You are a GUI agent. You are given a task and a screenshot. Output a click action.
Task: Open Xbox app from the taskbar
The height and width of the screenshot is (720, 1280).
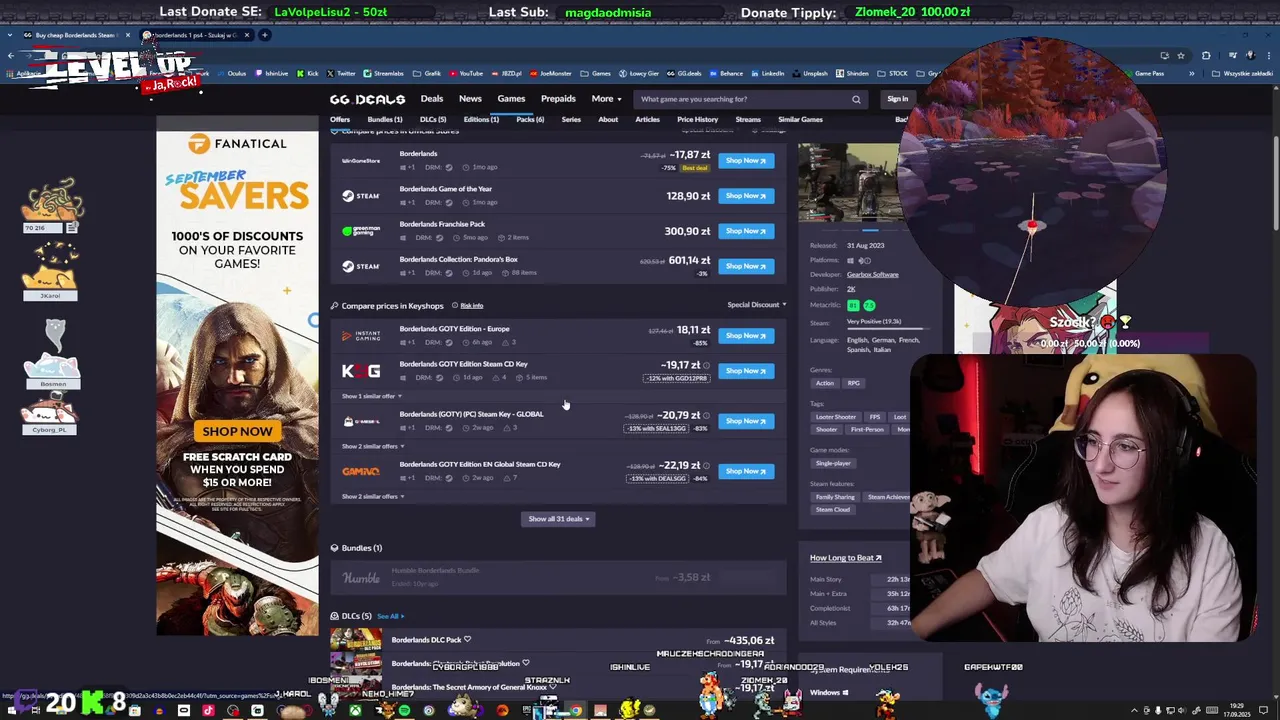[355, 710]
